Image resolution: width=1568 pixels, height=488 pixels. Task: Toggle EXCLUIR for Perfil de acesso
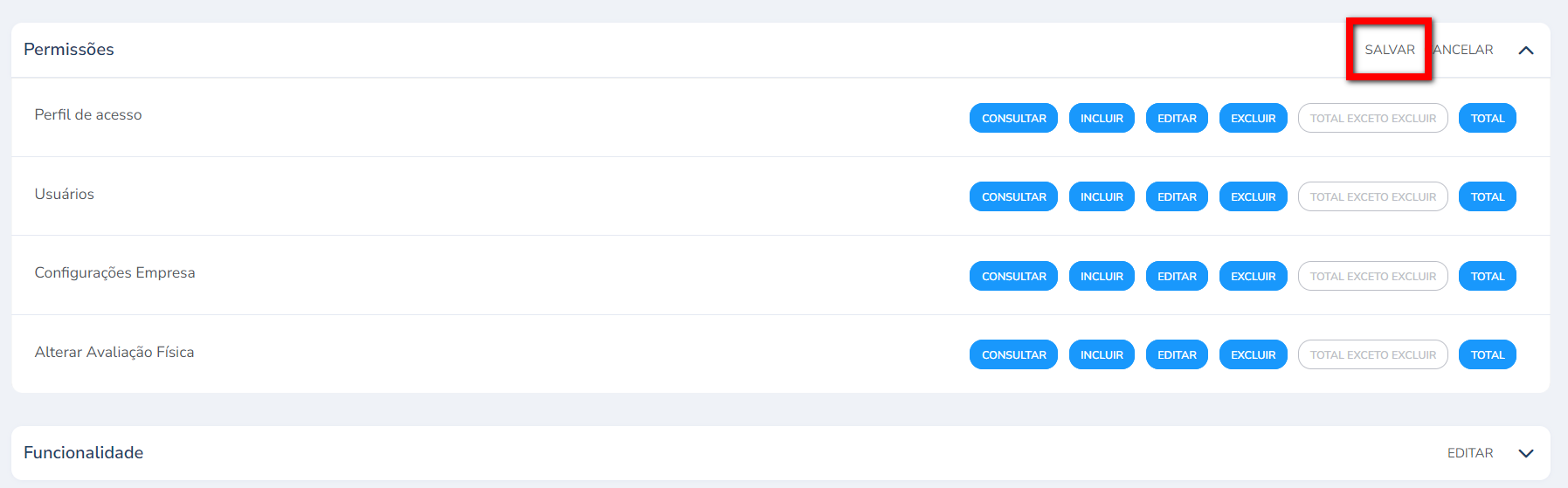1253,119
